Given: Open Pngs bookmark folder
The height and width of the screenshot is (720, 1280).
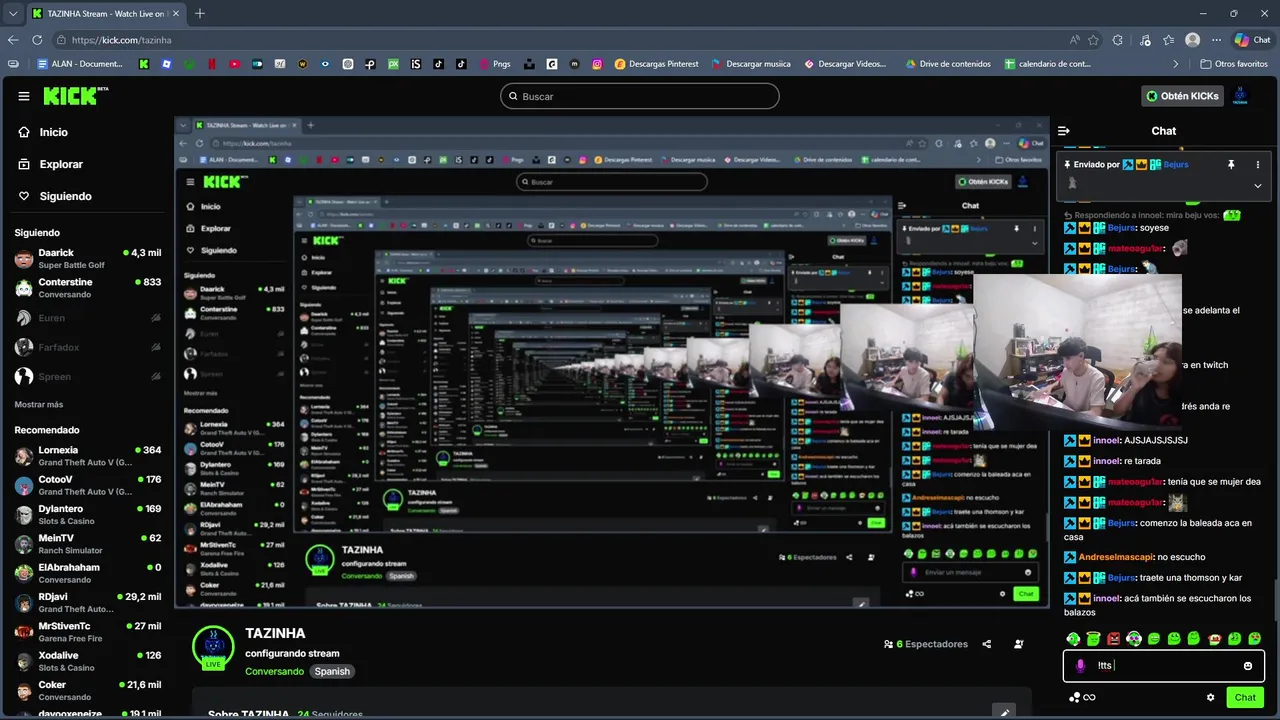Looking at the screenshot, I should tap(495, 64).
